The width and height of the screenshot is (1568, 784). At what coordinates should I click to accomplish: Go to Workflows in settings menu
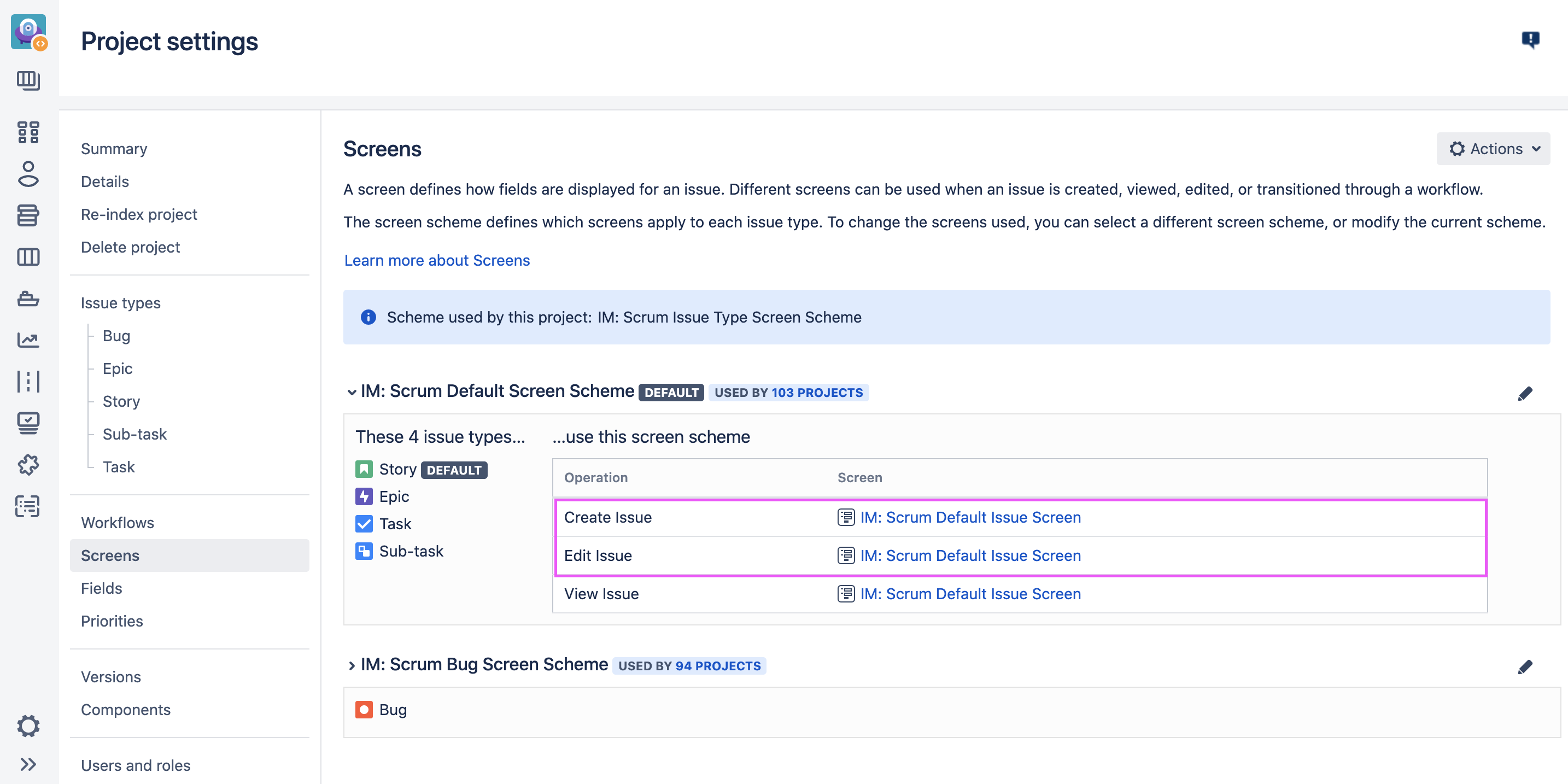click(118, 522)
